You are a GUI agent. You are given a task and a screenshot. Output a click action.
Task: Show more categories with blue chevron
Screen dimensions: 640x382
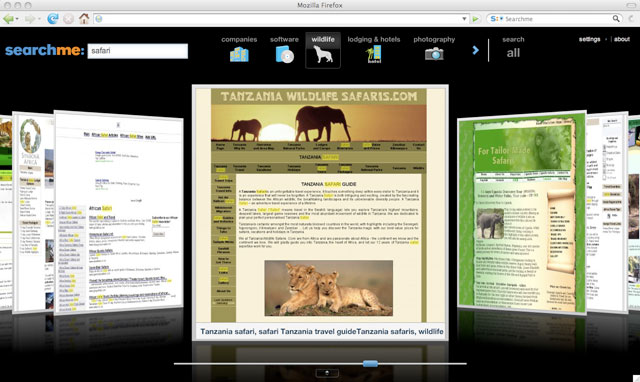pos(475,50)
